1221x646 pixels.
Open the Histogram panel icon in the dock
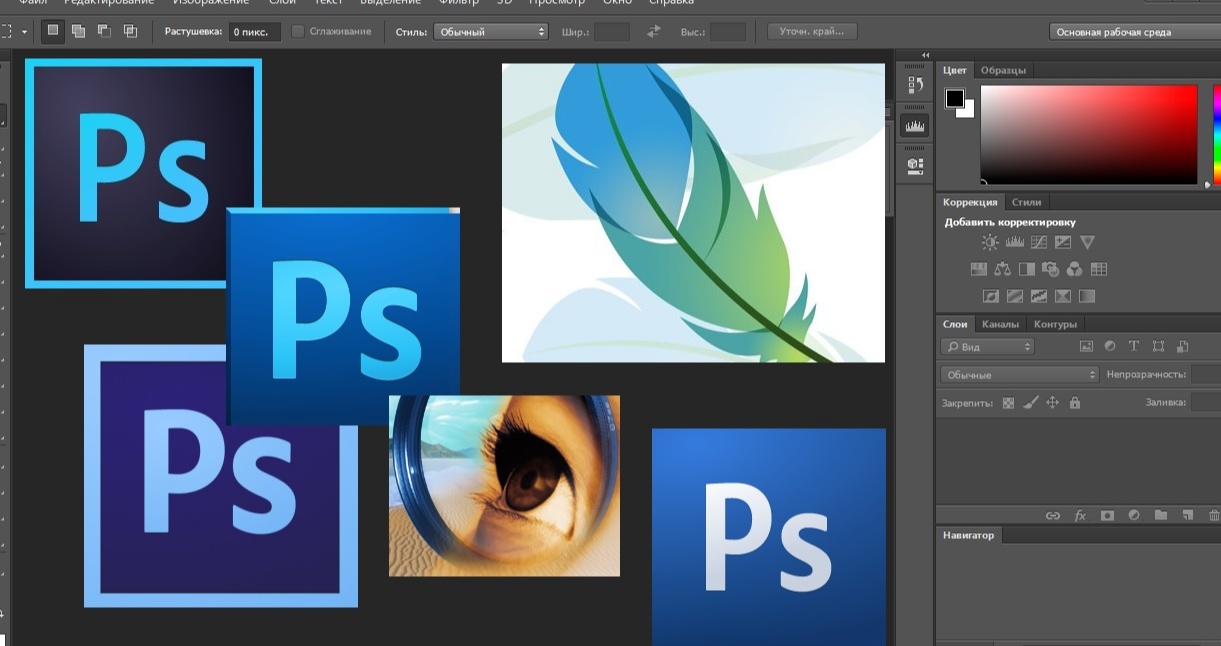[914, 125]
